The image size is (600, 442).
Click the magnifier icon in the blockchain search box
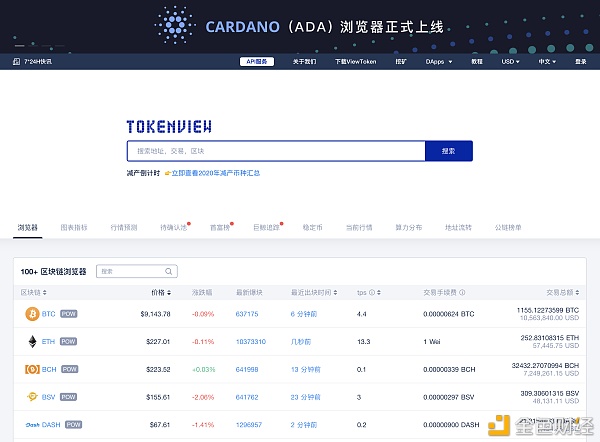pos(168,271)
